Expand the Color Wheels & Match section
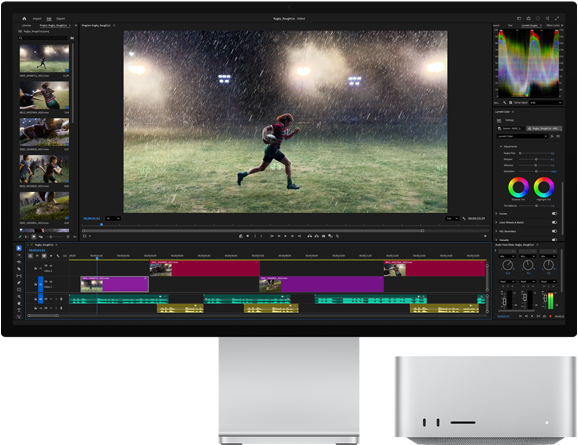This screenshot has height=445, width=578. [x=497, y=222]
